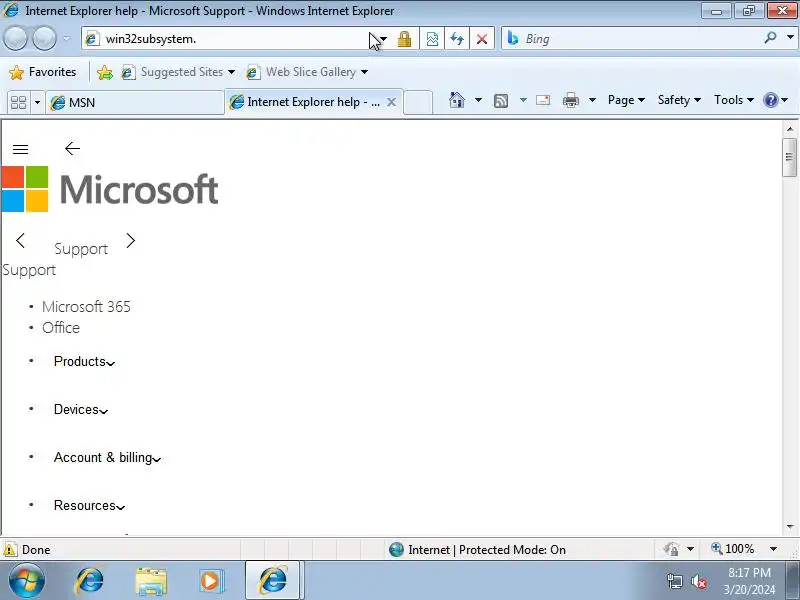Click the Compatibility View icon
The height and width of the screenshot is (600, 800).
pyautogui.click(x=432, y=39)
